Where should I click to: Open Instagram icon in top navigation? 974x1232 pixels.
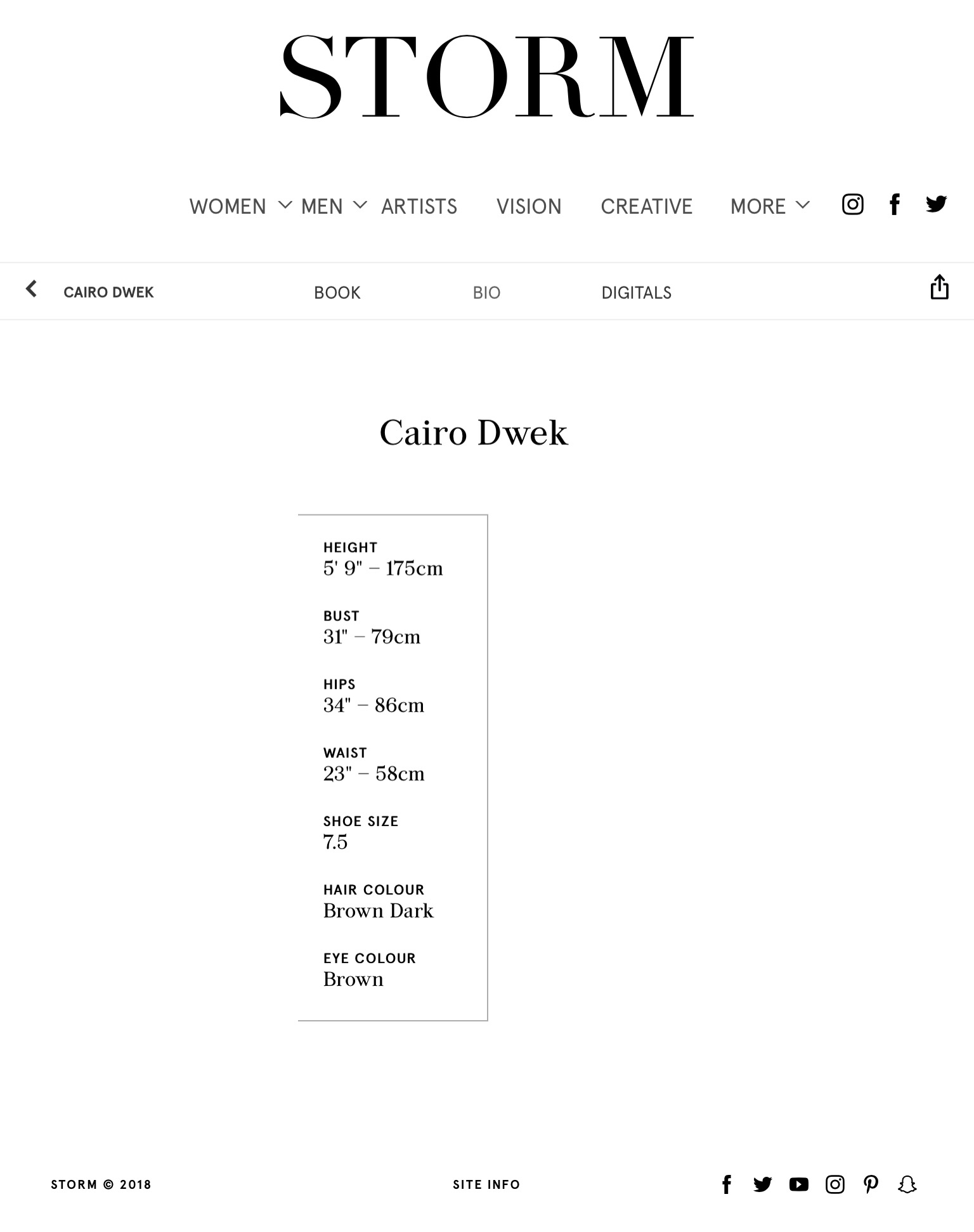point(852,204)
